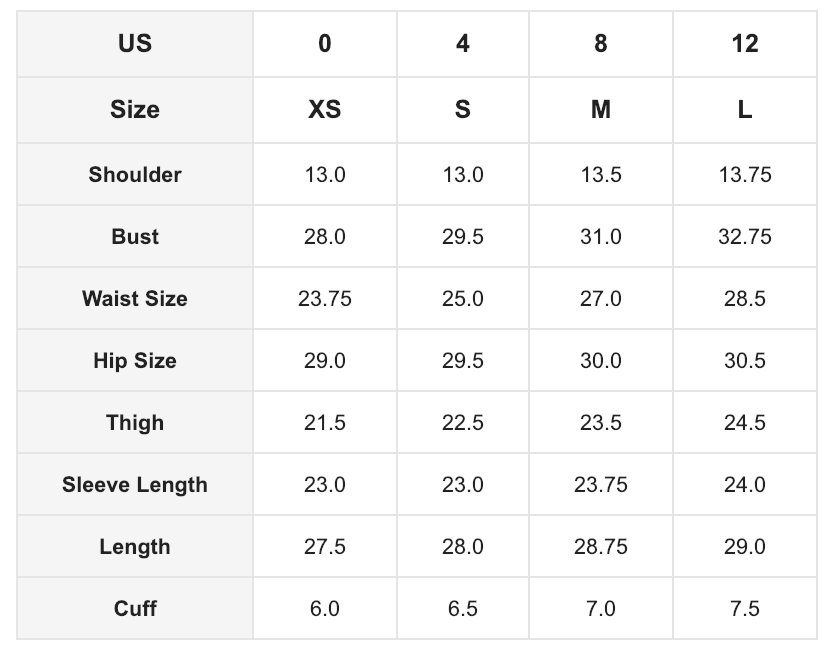Click the Bust value 32.75

[x=745, y=236]
